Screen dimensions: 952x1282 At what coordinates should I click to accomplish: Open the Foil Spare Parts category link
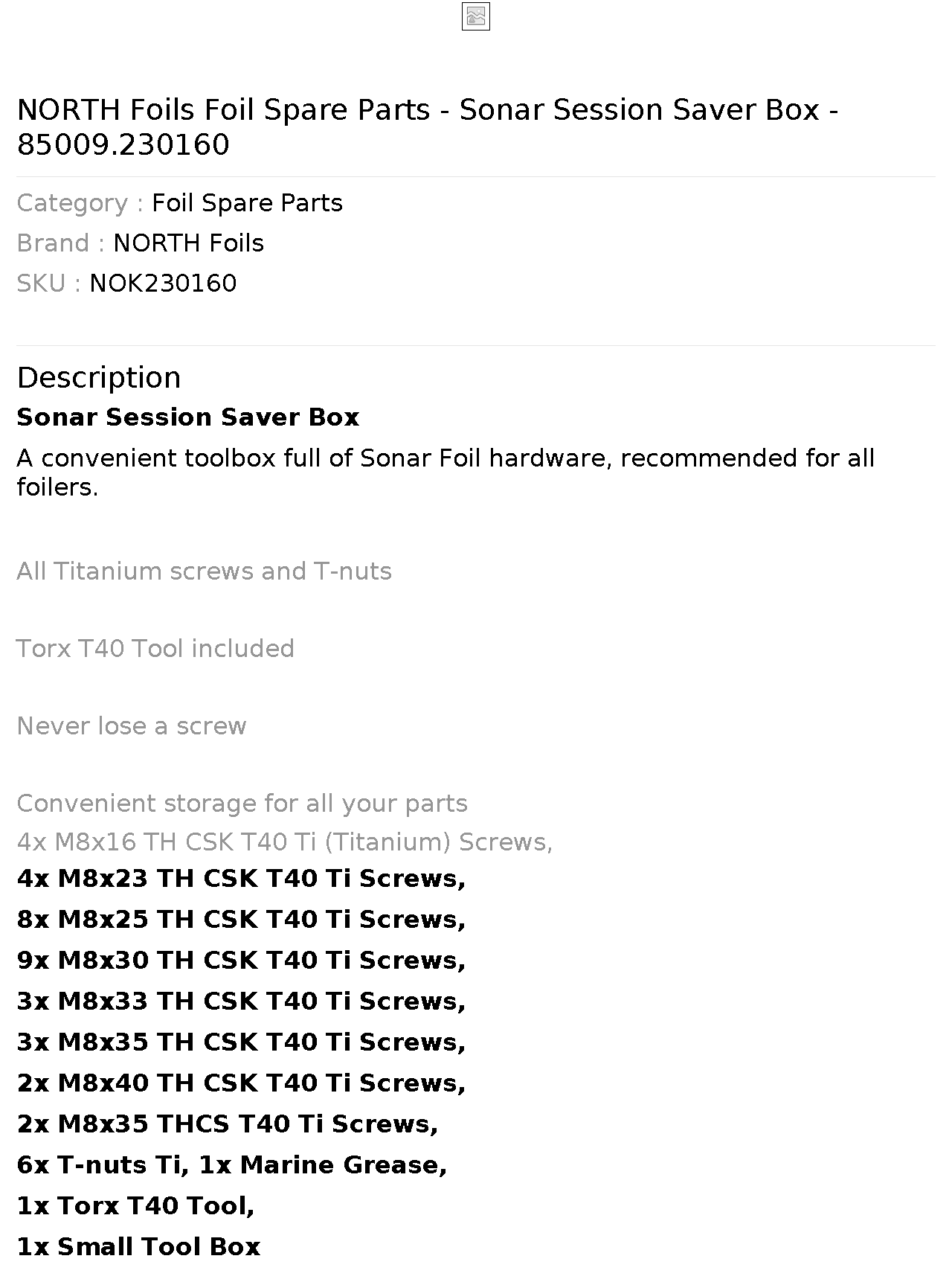tap(247, 203)
